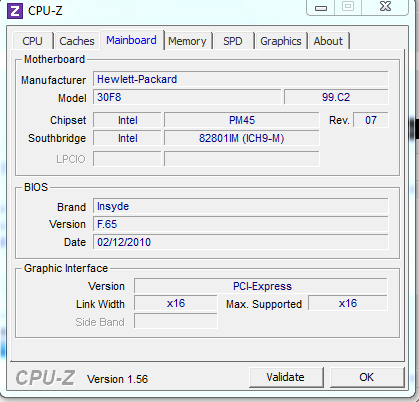This screenshot has height=402, width=419.
Task: Open the SPD tab
Action: [233, 41]
